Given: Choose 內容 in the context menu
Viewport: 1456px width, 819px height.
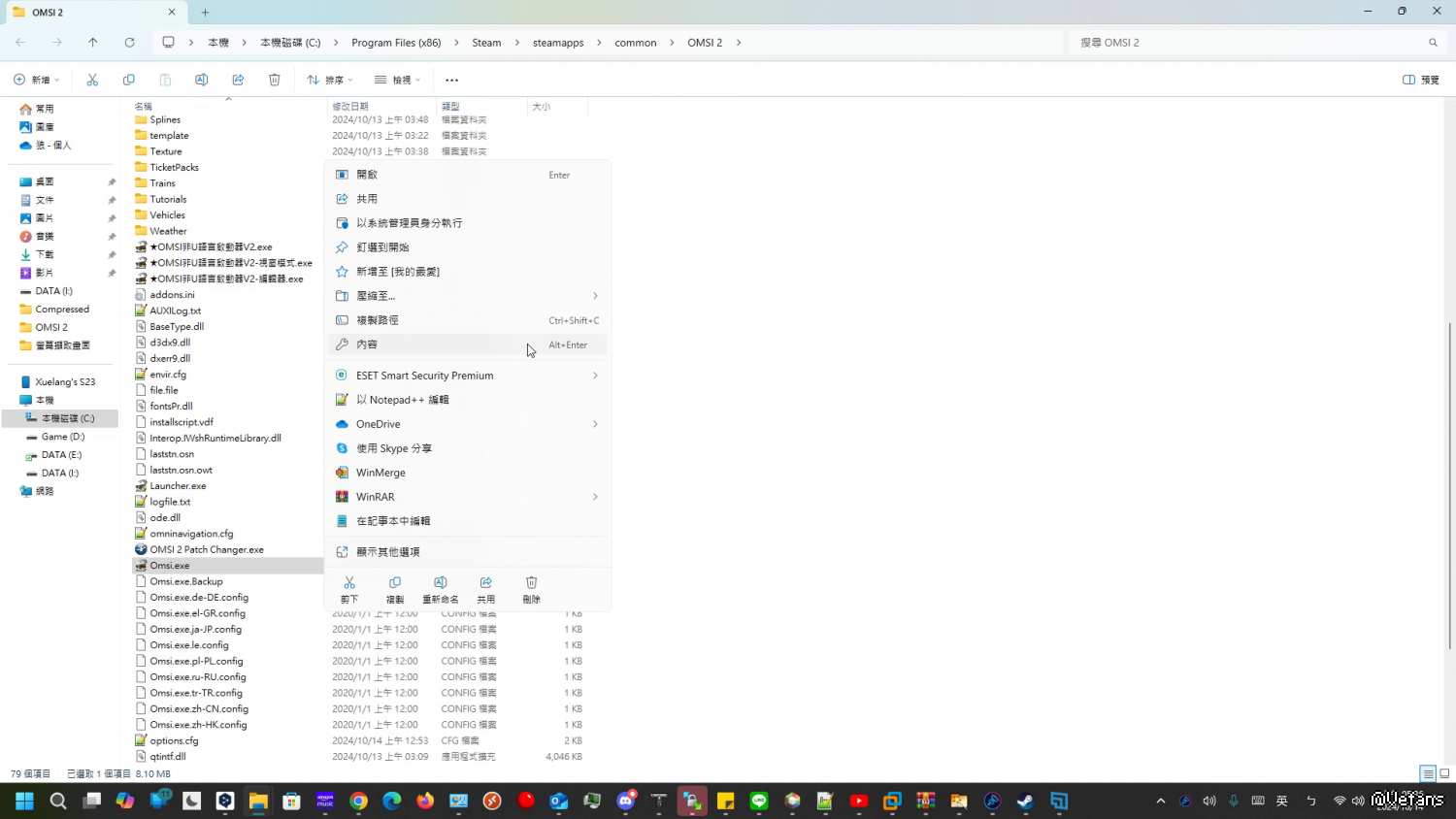Looking at the screenshot, I should (x=468, y=344).
